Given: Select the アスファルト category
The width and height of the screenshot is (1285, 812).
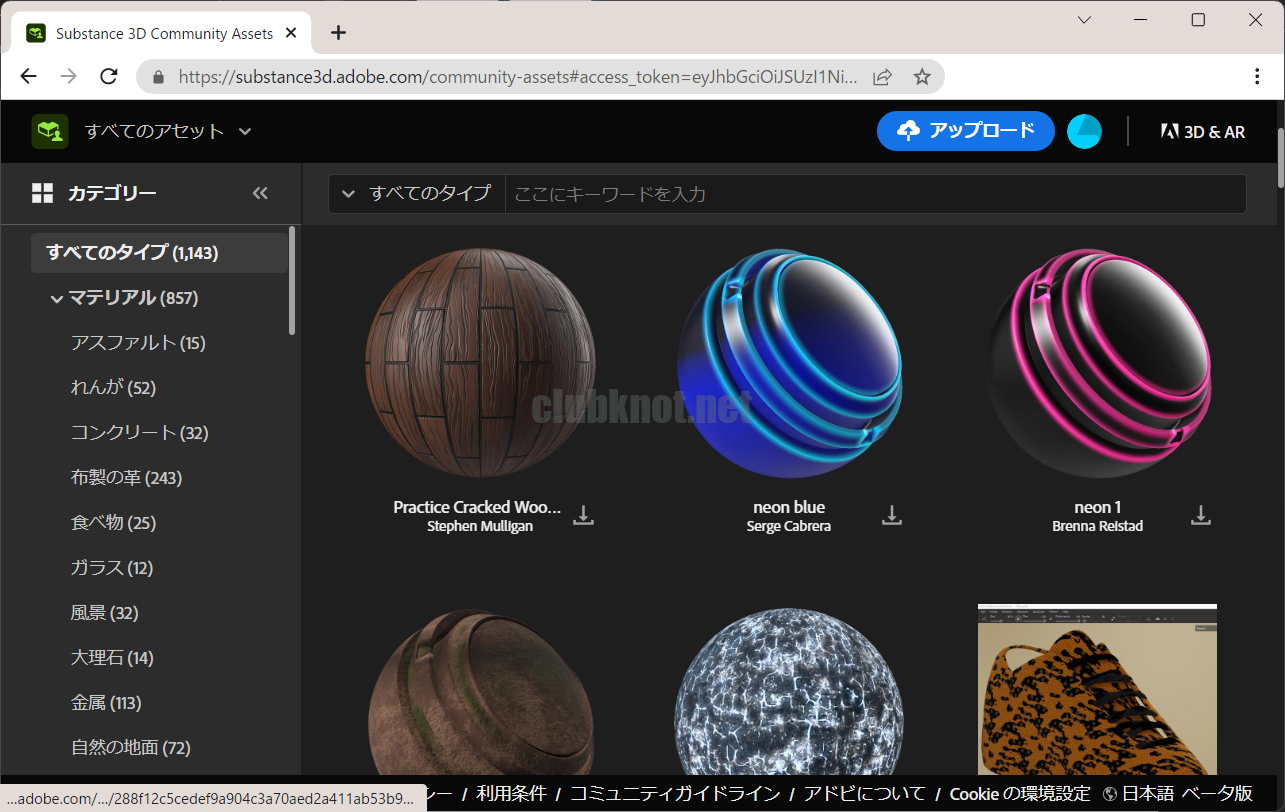Looking at the screenshot, I should [x=137, y=343].
